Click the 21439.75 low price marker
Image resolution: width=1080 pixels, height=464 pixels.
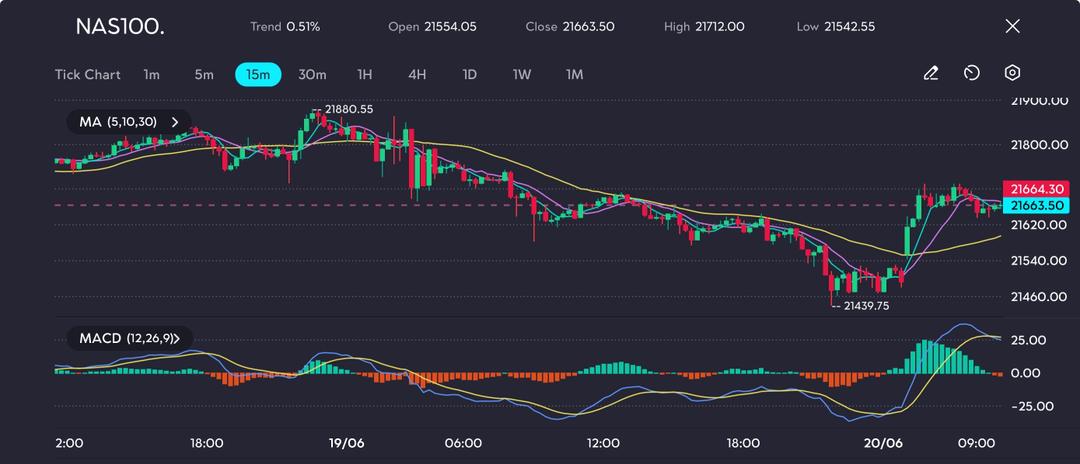pyautogui.click(x=866, y=306)
